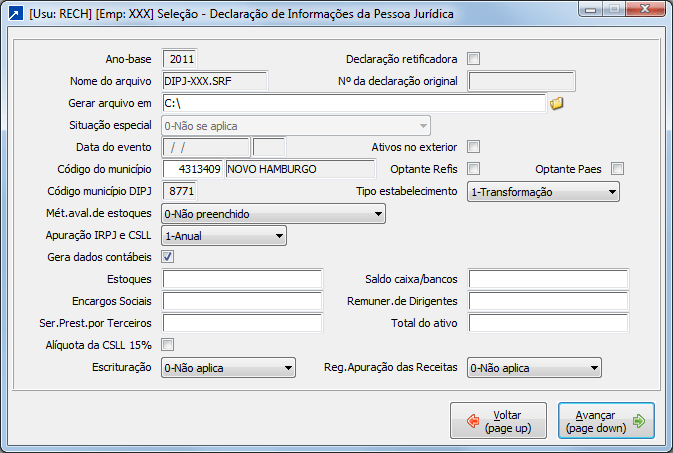
Task: Click the Remuner.de Dirigentes input field
Action: pos(548,301)
